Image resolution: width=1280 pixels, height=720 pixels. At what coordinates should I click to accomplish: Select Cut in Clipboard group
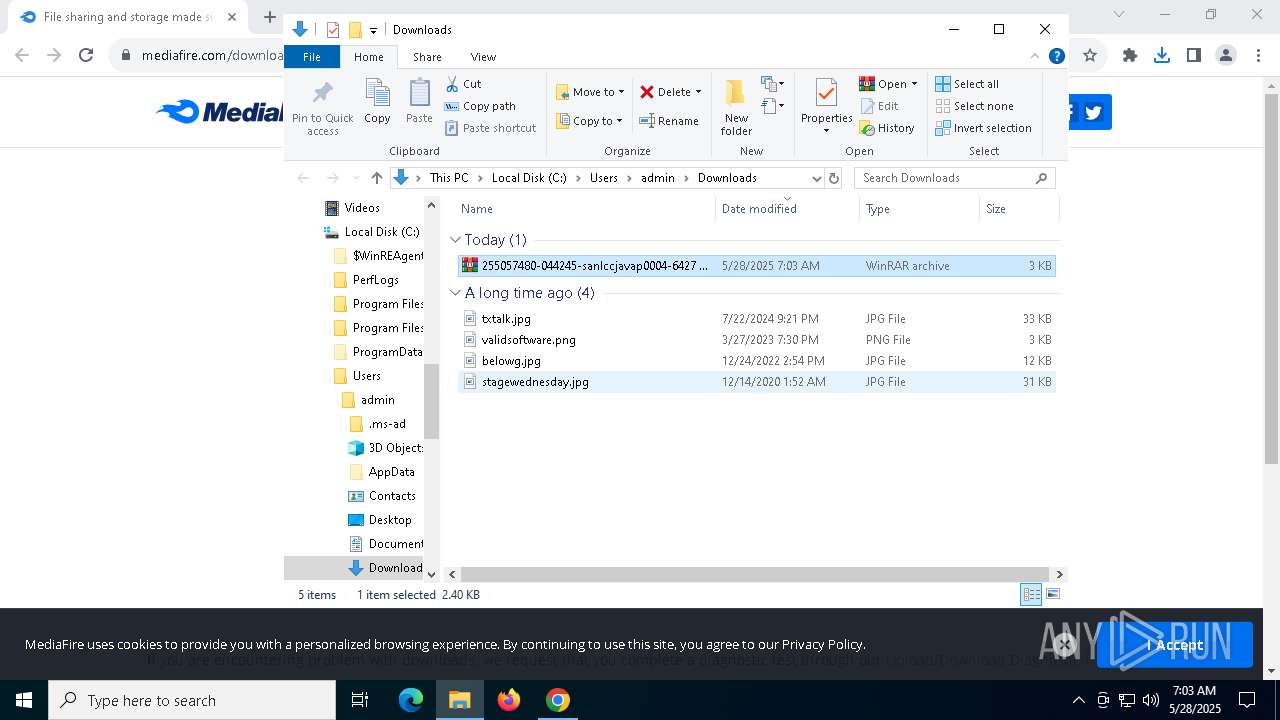point(463,84)
